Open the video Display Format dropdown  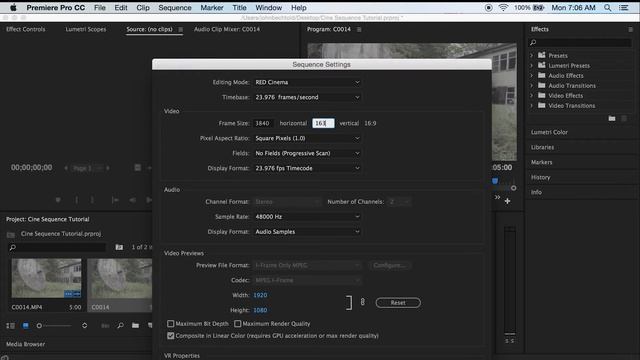[307, 168]
